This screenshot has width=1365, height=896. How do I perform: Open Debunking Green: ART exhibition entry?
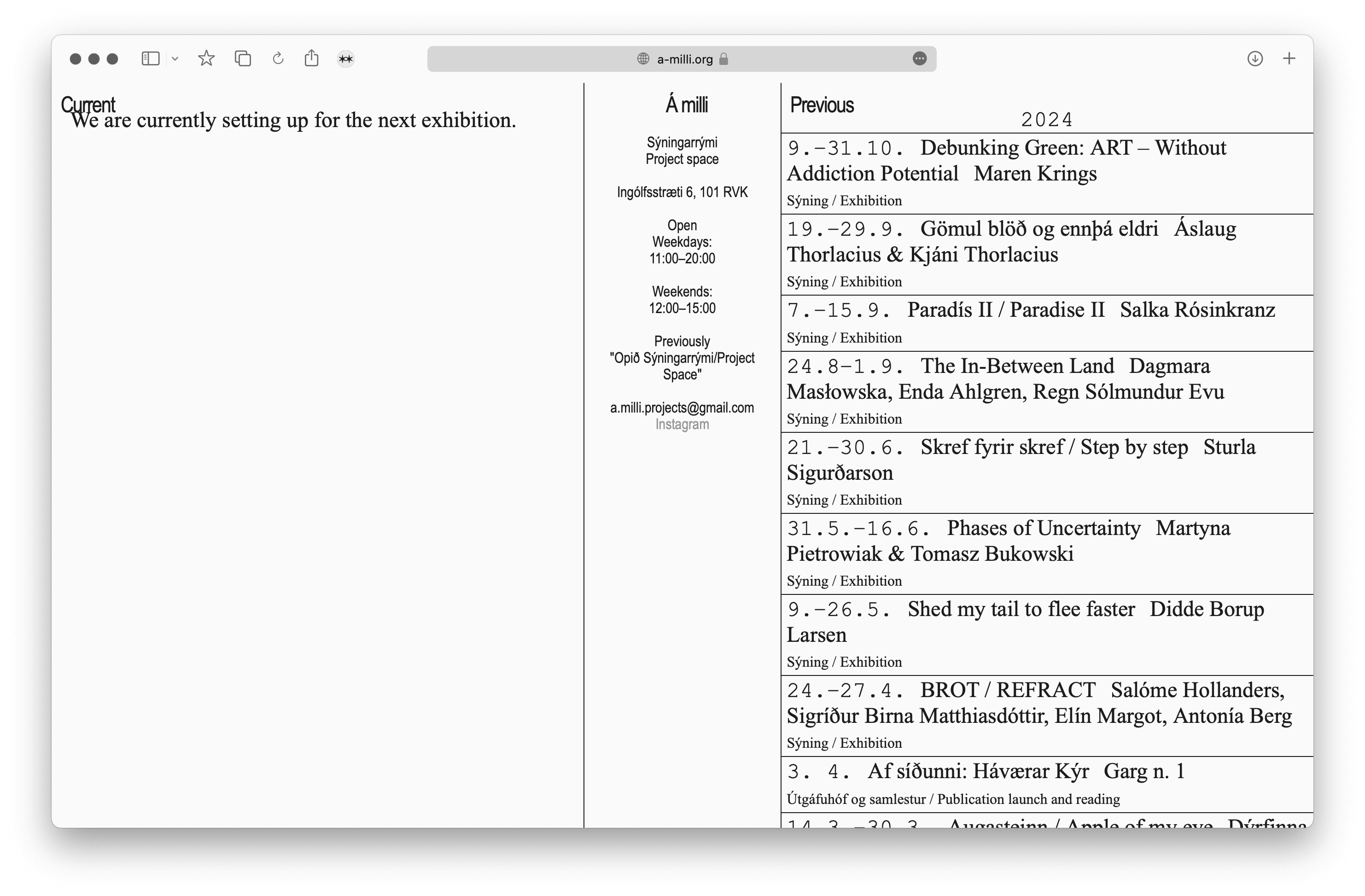pyautogui.click(x=1073, y=148)
